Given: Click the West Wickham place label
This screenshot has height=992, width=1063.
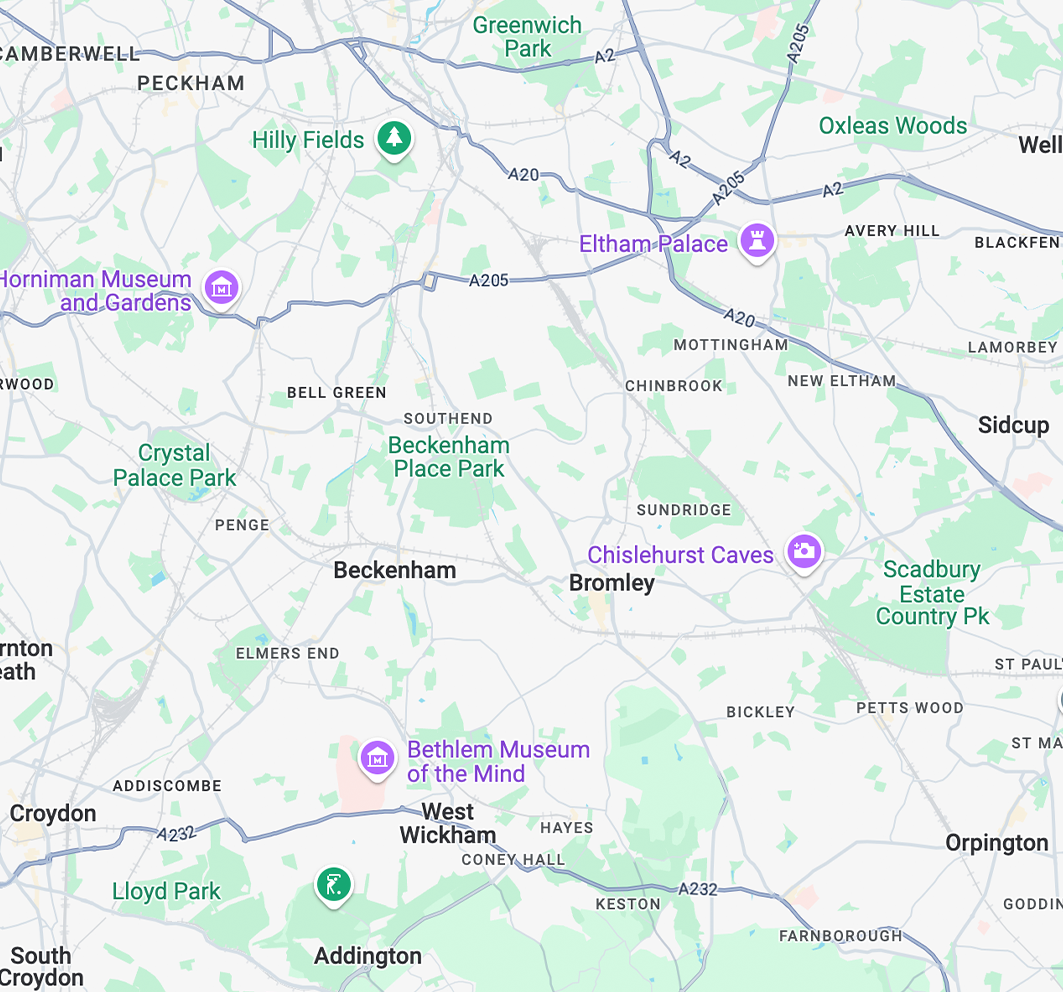Looking at the screenshot, I should tap(447, 823).
